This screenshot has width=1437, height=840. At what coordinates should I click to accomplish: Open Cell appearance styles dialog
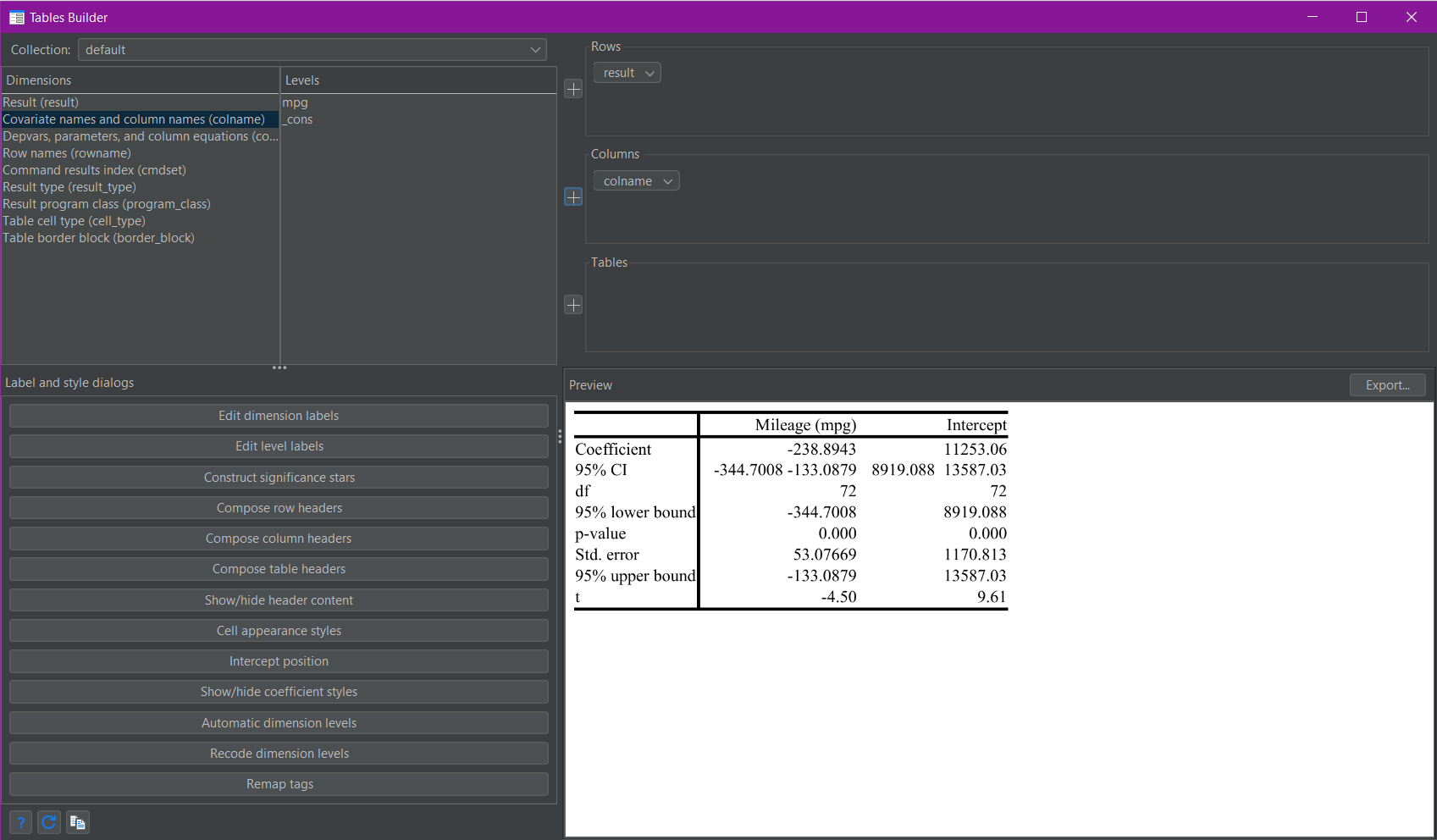click(279, 631)
